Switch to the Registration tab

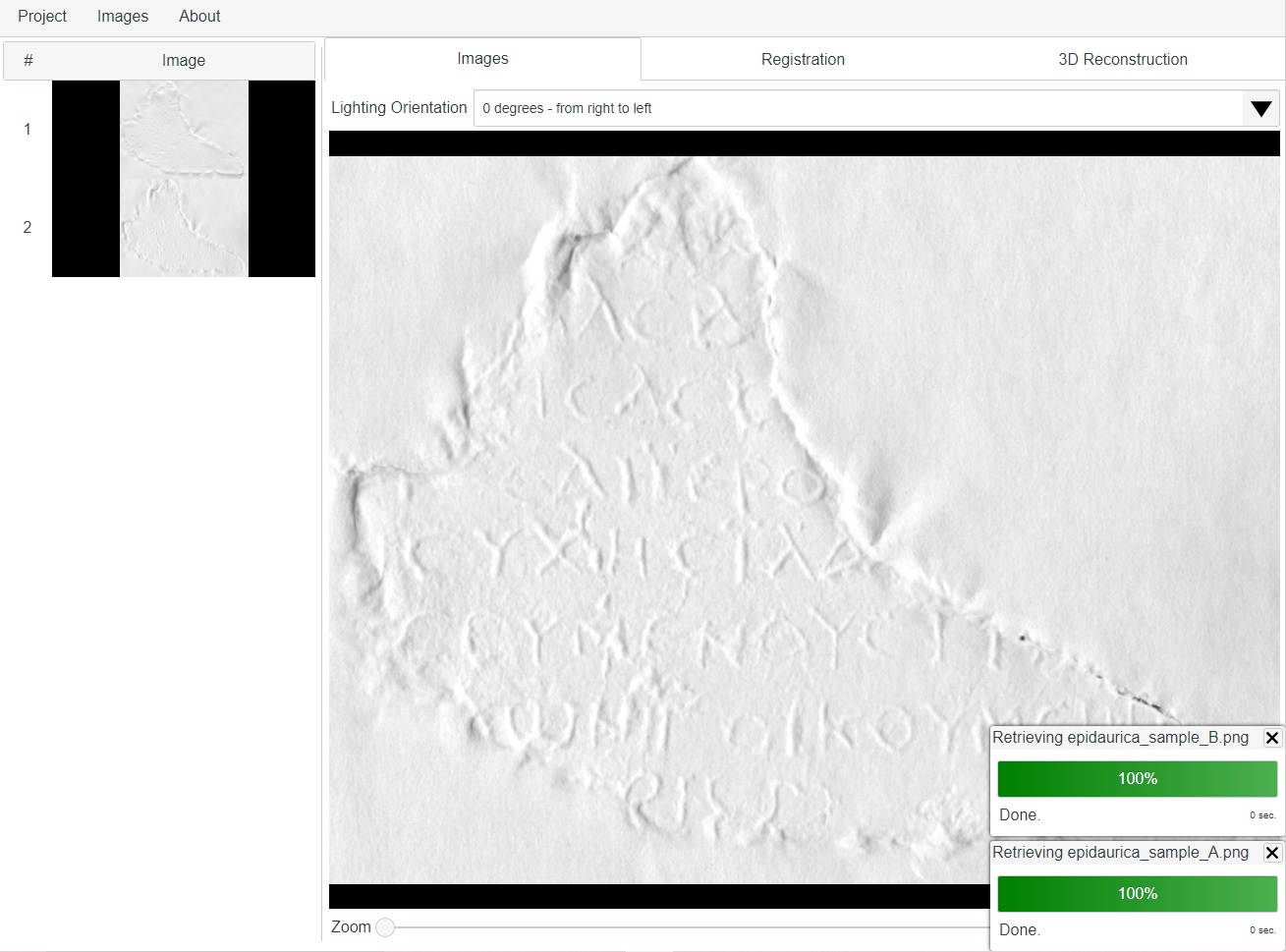[803, 60]
